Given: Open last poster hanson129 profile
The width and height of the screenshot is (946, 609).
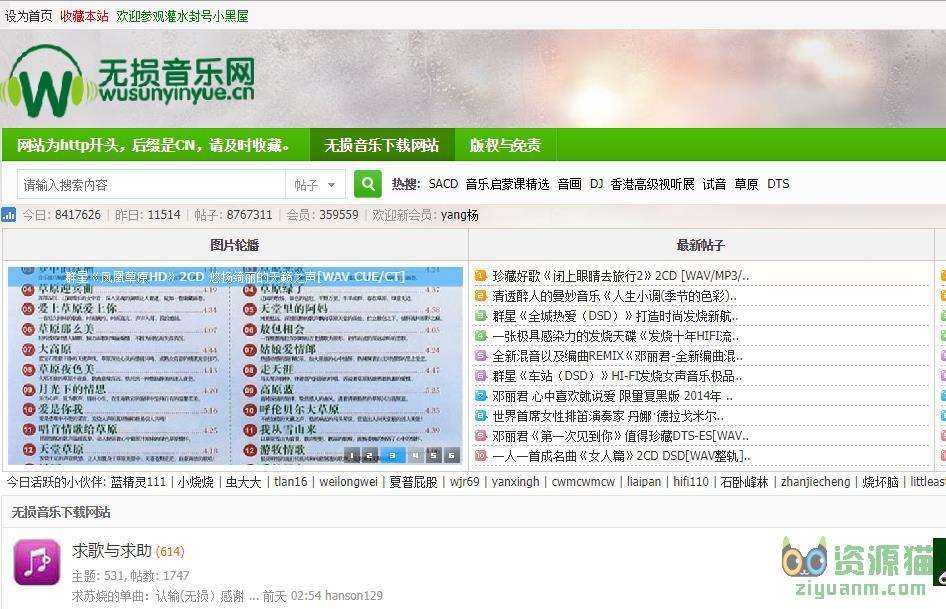Looking at the screenshot, I should pos(354,596).
